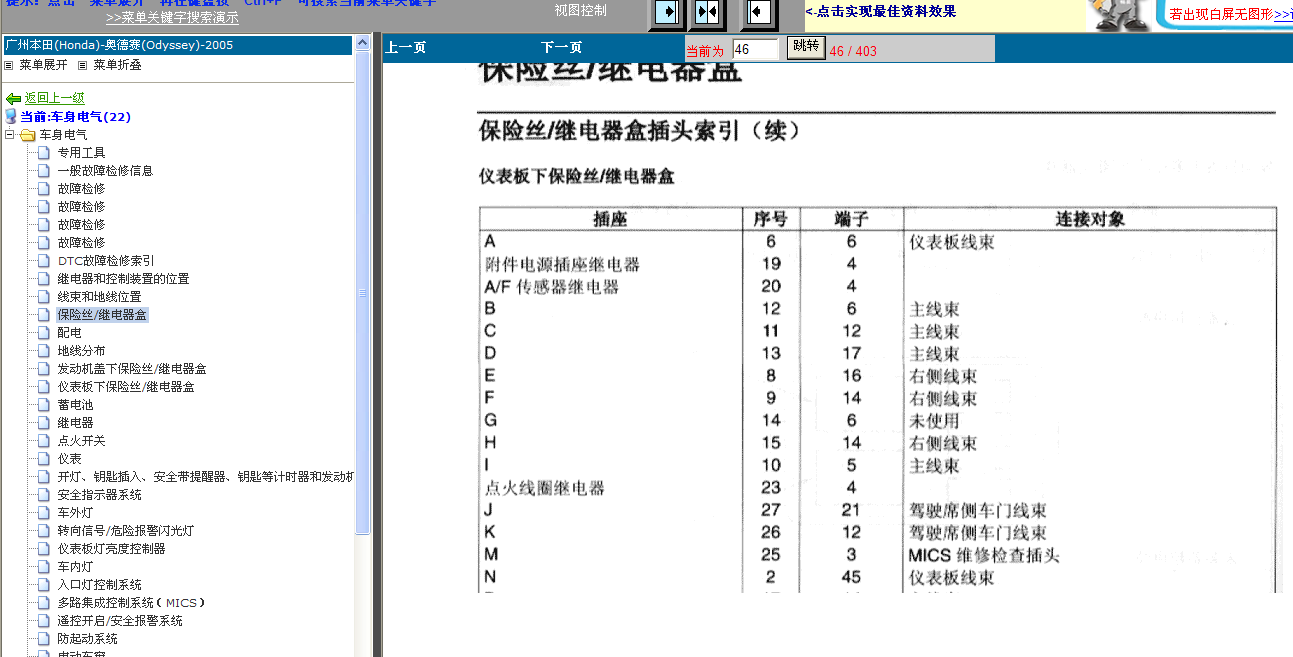
Task: Click the document icon beside 防起动系统
Action: coord(43,639)
